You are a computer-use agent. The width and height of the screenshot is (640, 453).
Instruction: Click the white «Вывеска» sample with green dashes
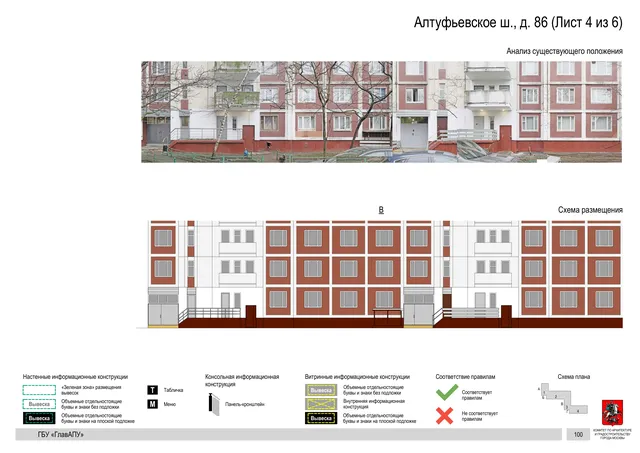pos(39,404)
